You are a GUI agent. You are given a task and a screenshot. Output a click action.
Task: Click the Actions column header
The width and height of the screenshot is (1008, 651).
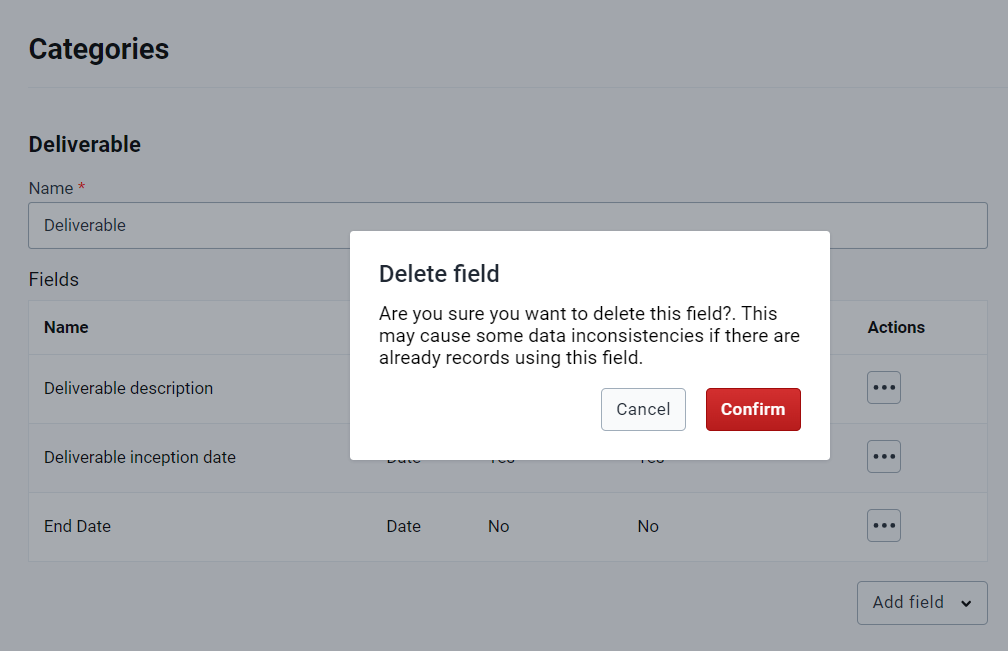click(x=896, y=327)
